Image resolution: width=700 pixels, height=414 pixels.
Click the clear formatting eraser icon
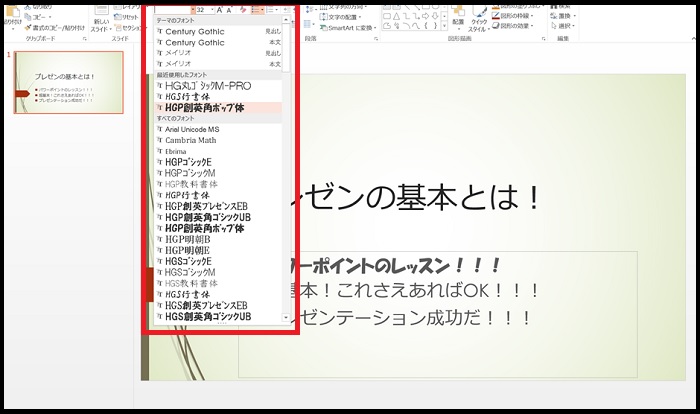coord(243,10)
